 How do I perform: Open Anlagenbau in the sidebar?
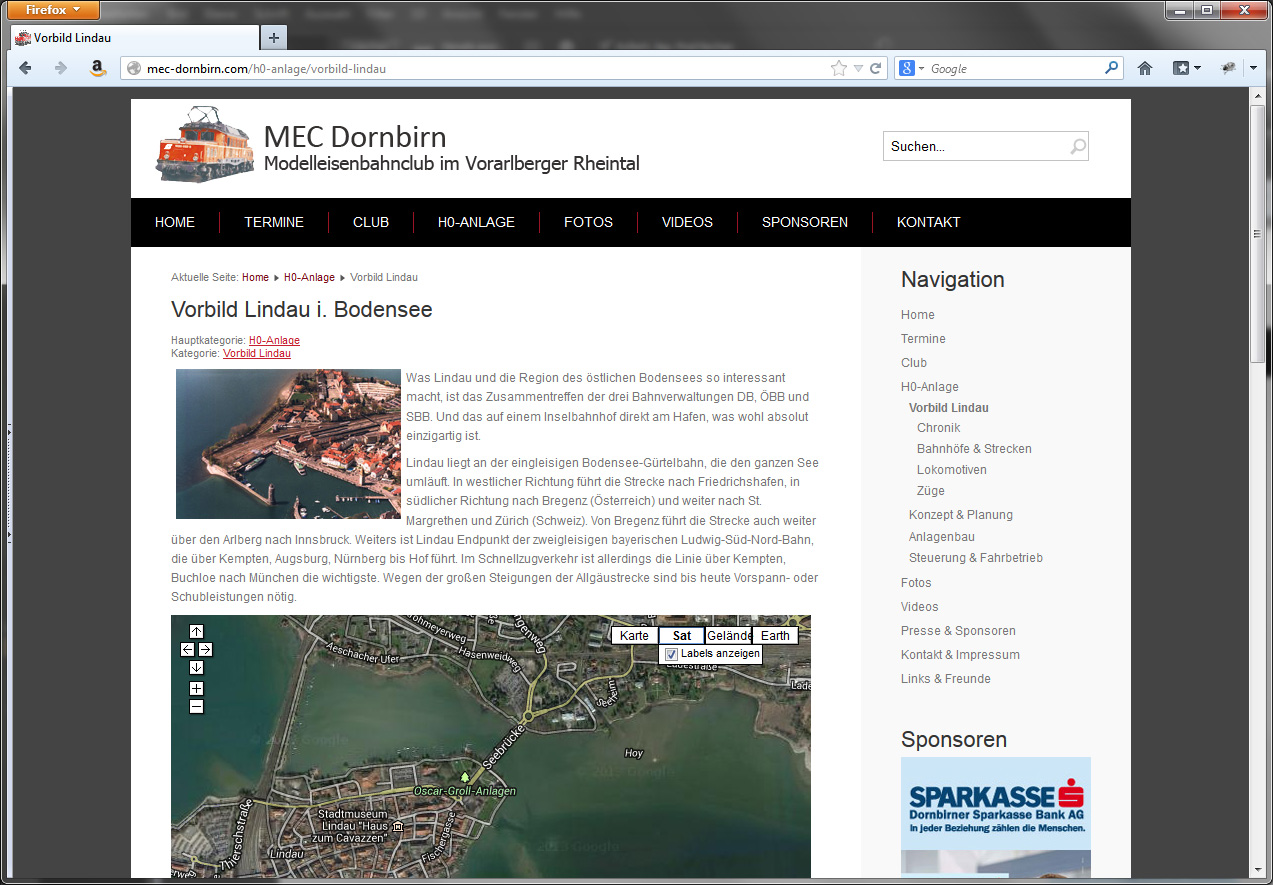(x=942, y=537)
